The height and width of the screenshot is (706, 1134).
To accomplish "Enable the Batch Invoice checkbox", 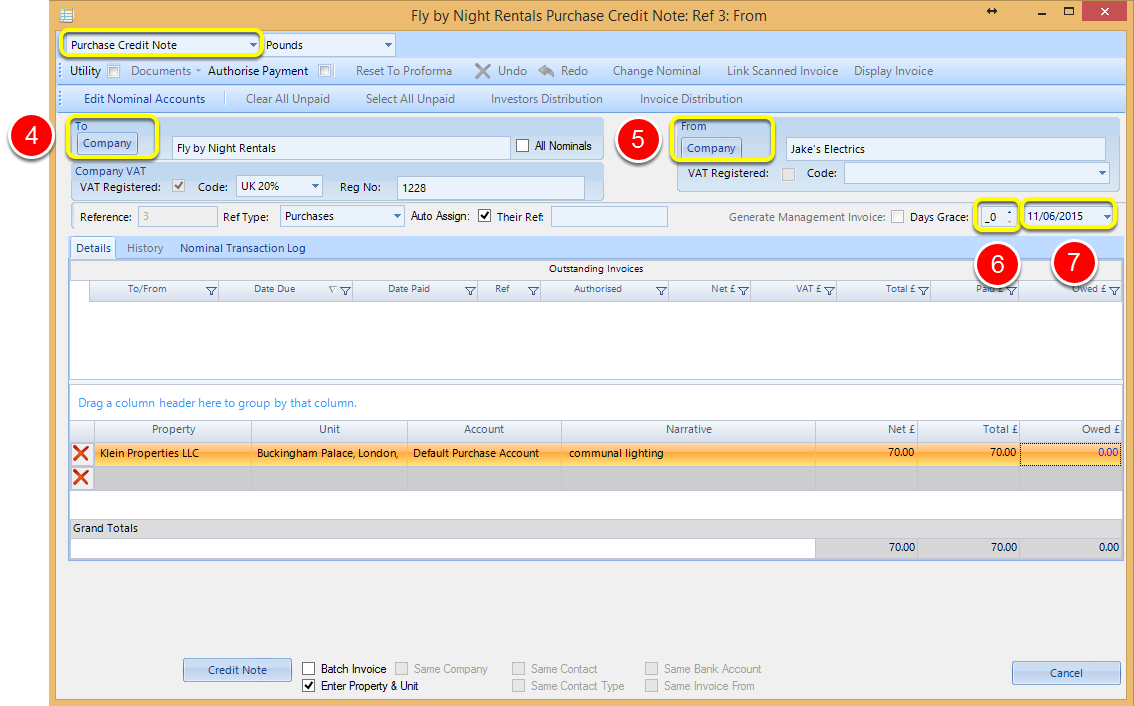I will point(308,668).
